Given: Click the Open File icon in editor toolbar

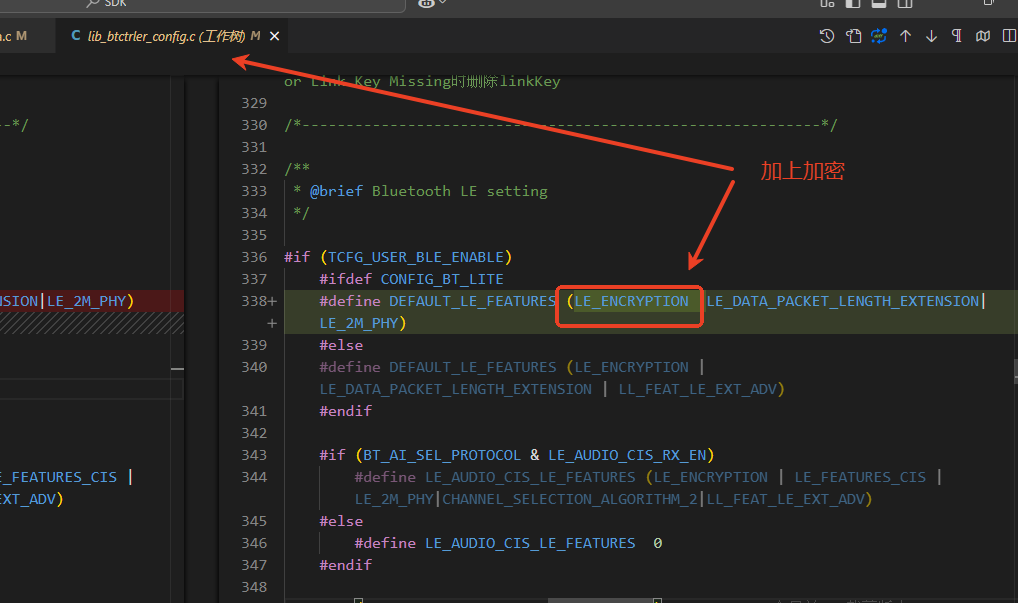Looking at the screenshot, I should pos(853,36).
